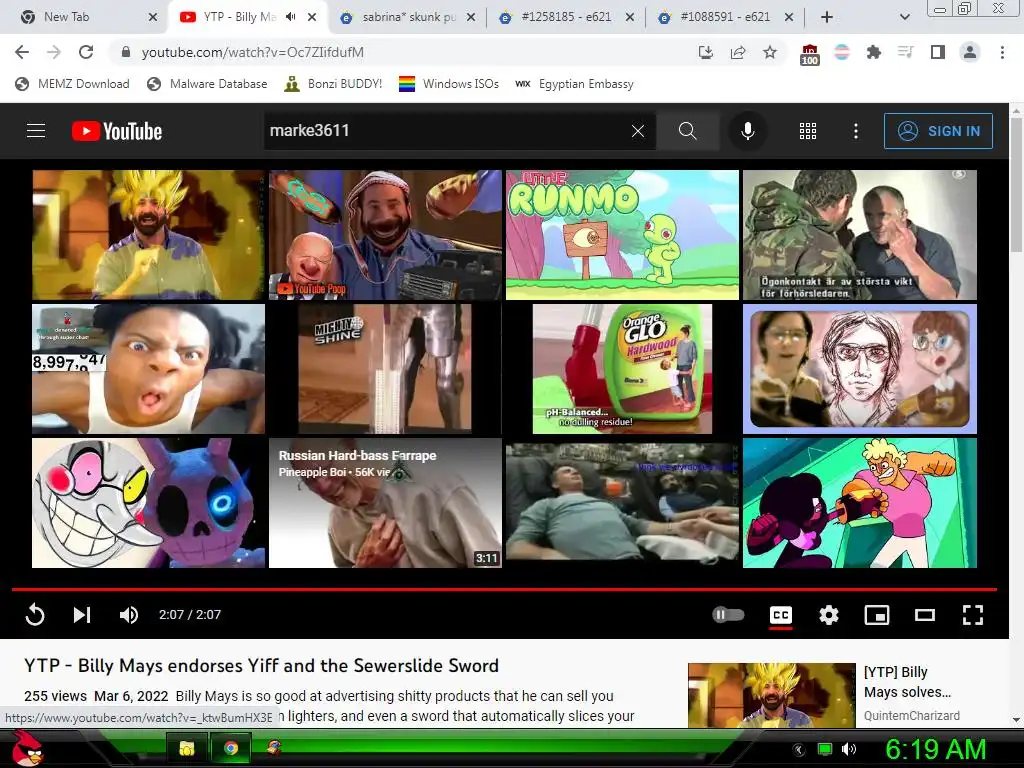This screenshot has height=768, width=1024.
Task: Toggle theater mode view
Action: point(925,615)
